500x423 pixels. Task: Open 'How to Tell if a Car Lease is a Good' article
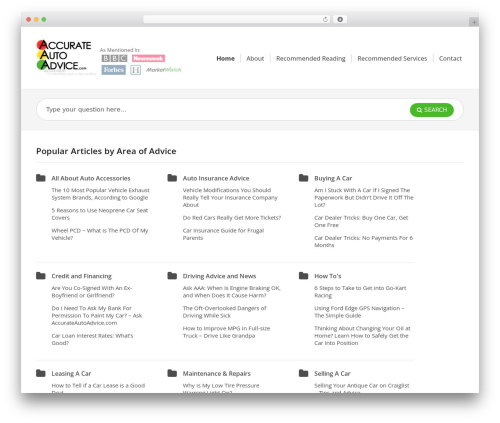pyautogui.click(x=98, y=387)
